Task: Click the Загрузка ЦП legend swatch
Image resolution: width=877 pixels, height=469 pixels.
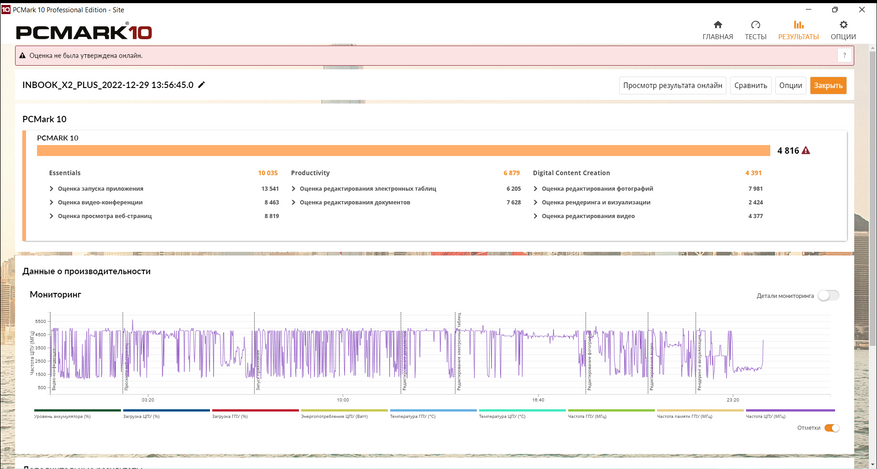Action: [x=166, y=410]
